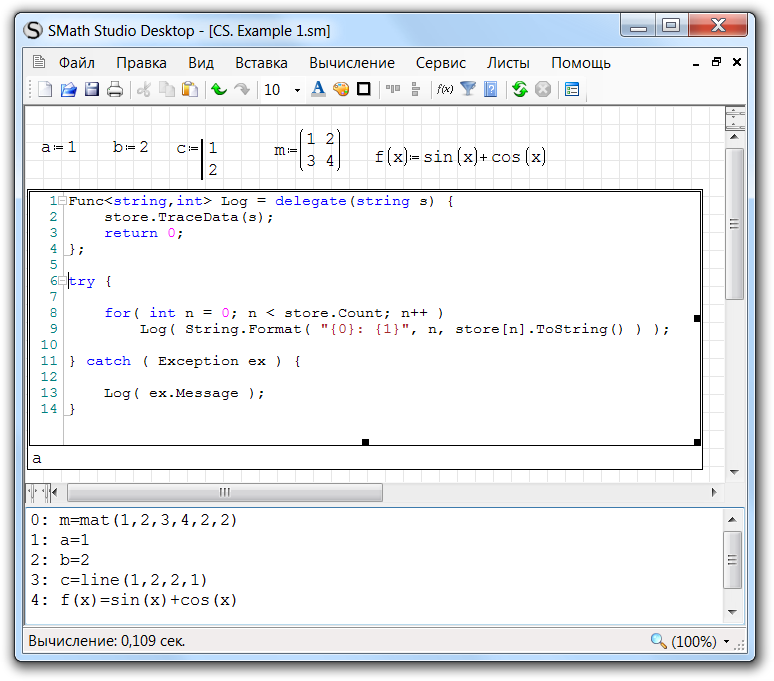This screenshot has height=681, width=774.
Task: Collapse the try block at line 6
Action: point(63,281)
